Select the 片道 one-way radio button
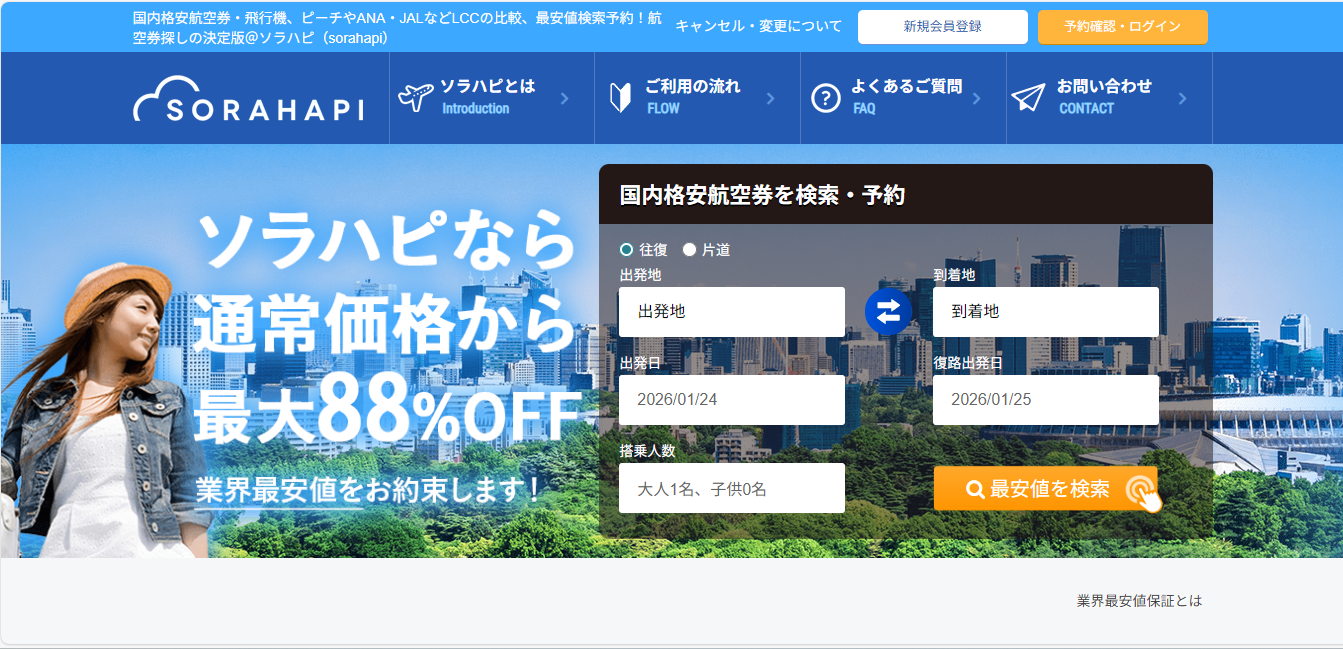Viewport: 1343px width, 649px height. point(689,250)
